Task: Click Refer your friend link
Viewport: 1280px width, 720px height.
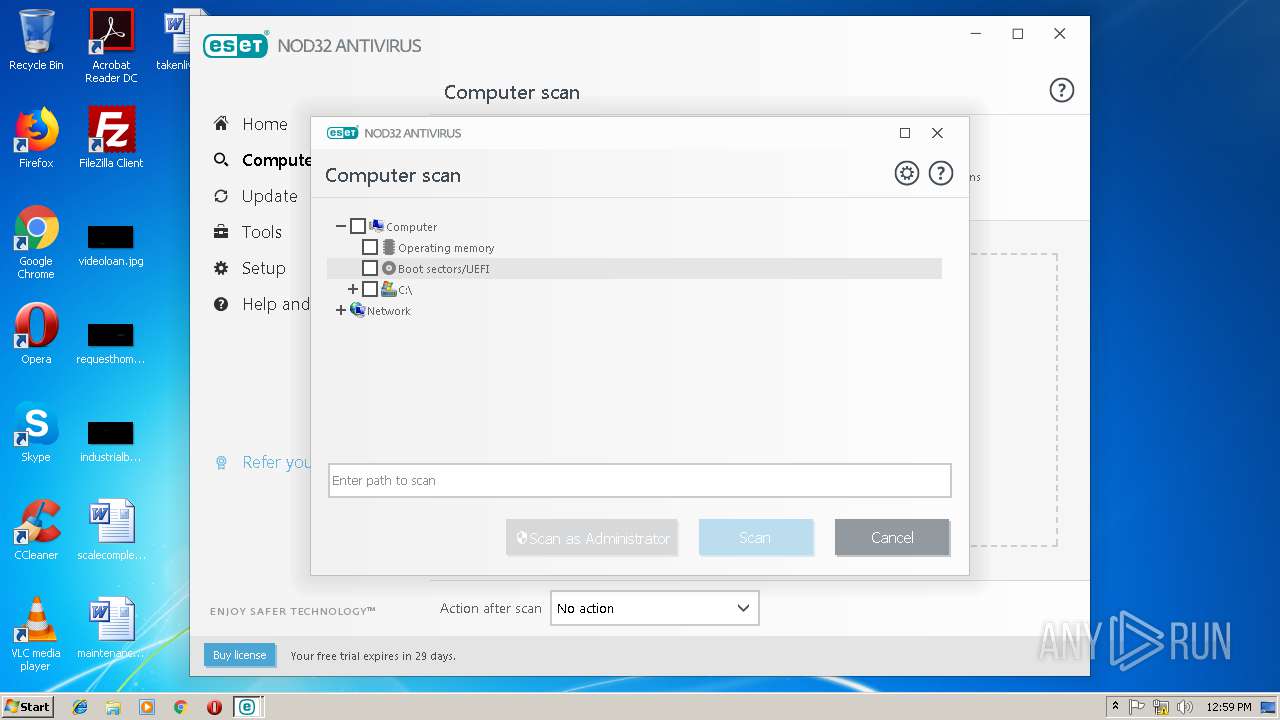Action: point(276,462)
